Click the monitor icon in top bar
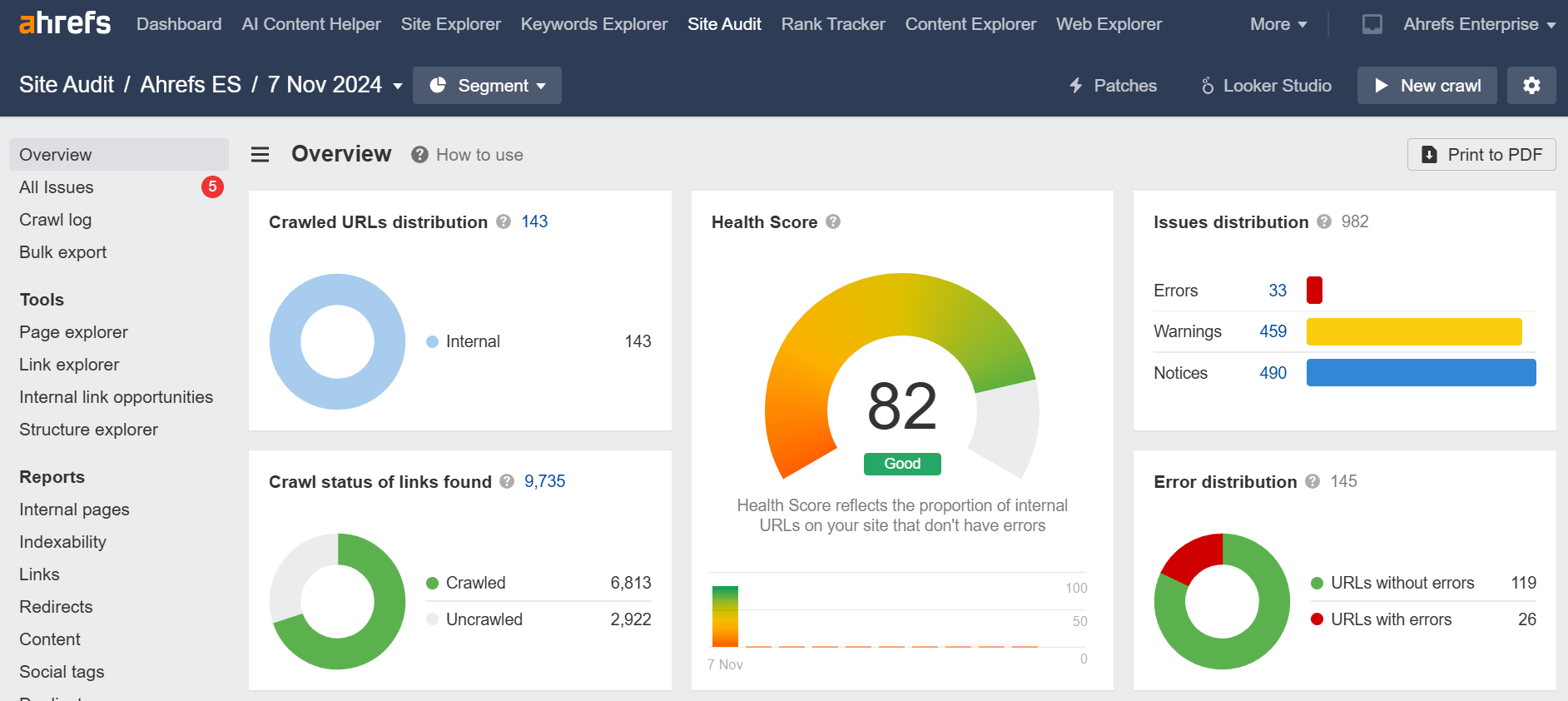 point(1372,24)
